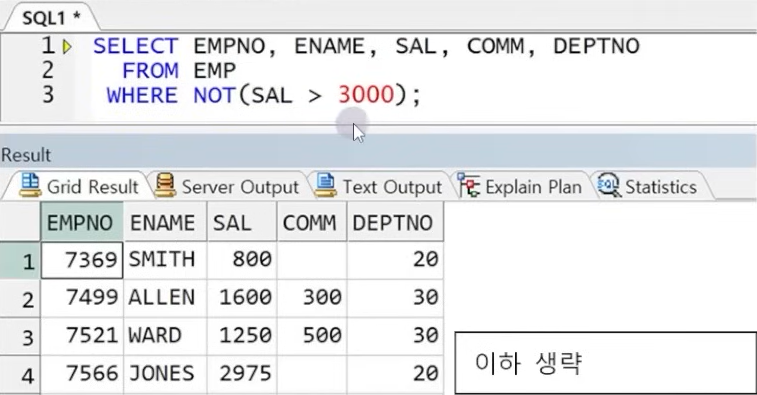Select the COMM cell 500
Viewport: 757px width, 395px height.
(x=312, y=337)
